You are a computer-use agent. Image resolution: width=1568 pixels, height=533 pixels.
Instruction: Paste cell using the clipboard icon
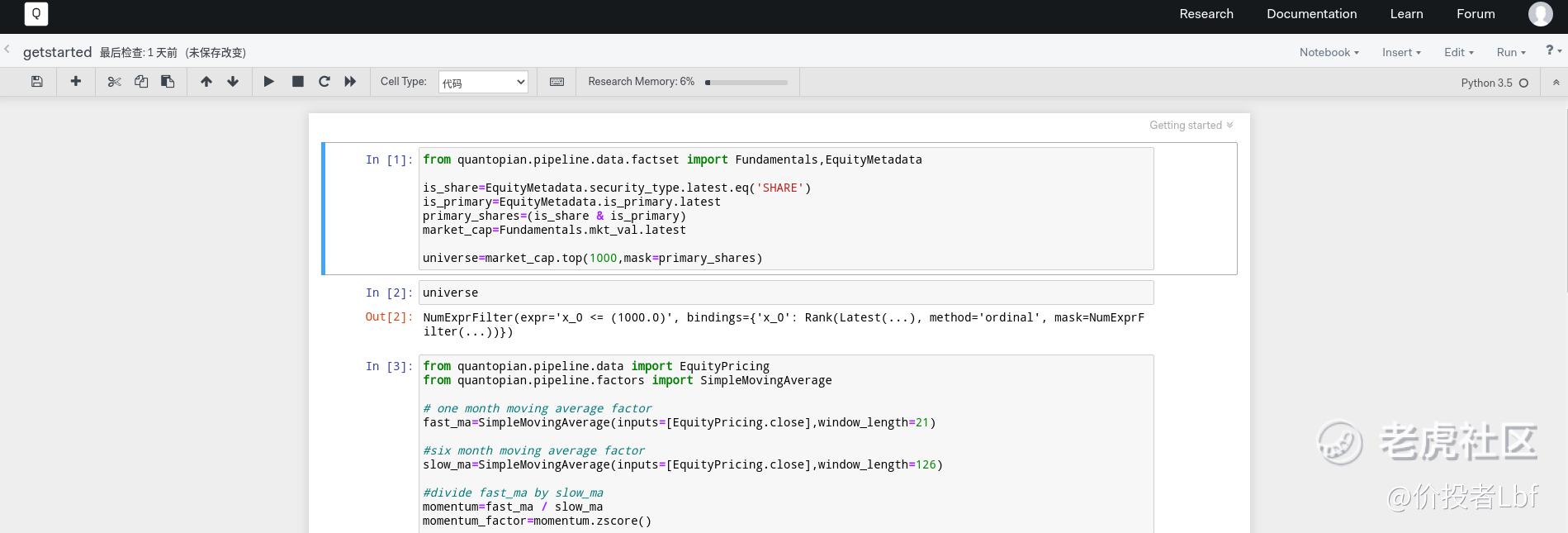[168, 81]
